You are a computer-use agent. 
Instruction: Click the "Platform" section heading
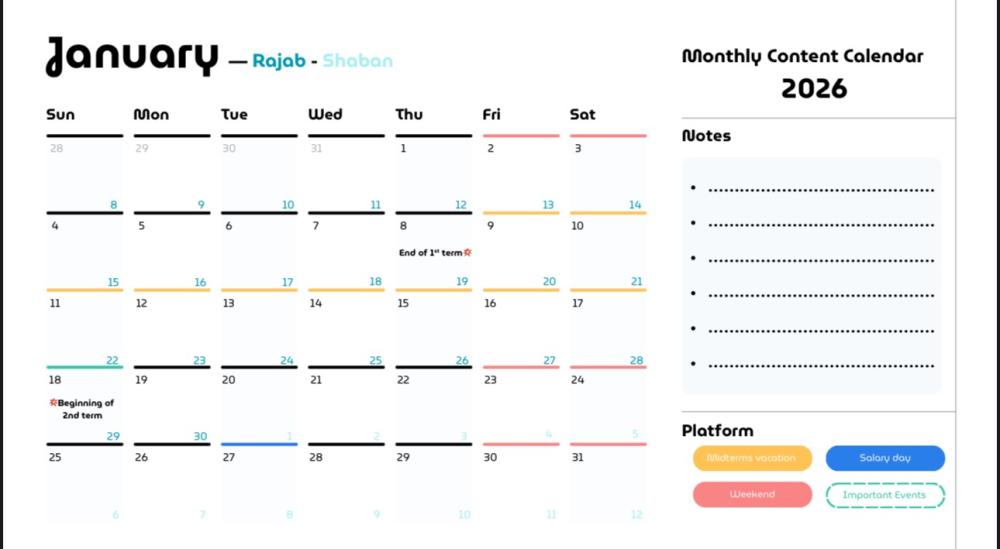717,431
